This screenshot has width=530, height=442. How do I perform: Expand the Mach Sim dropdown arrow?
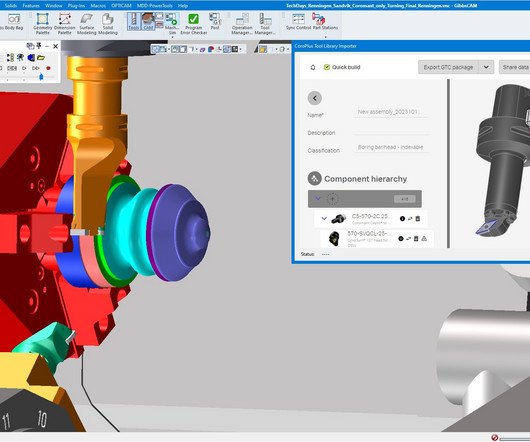point(172,37)
